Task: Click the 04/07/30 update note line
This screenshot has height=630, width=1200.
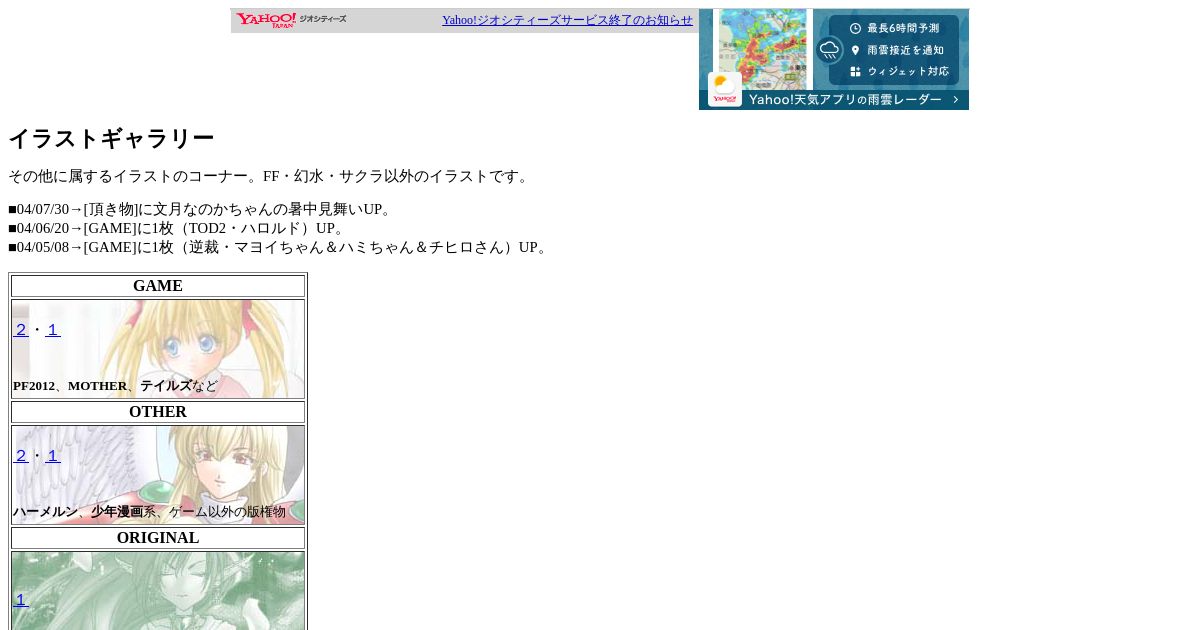Action: [202, 209]
